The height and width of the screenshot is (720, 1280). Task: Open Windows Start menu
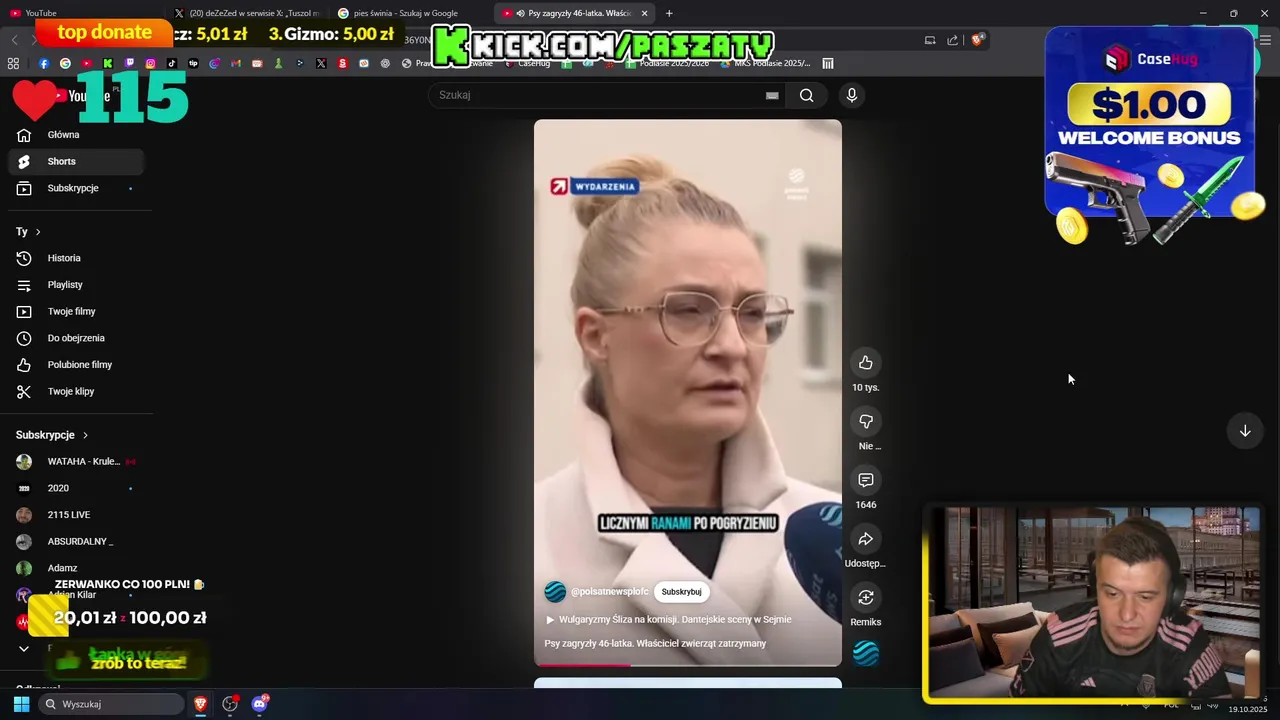tap(21, 704)
